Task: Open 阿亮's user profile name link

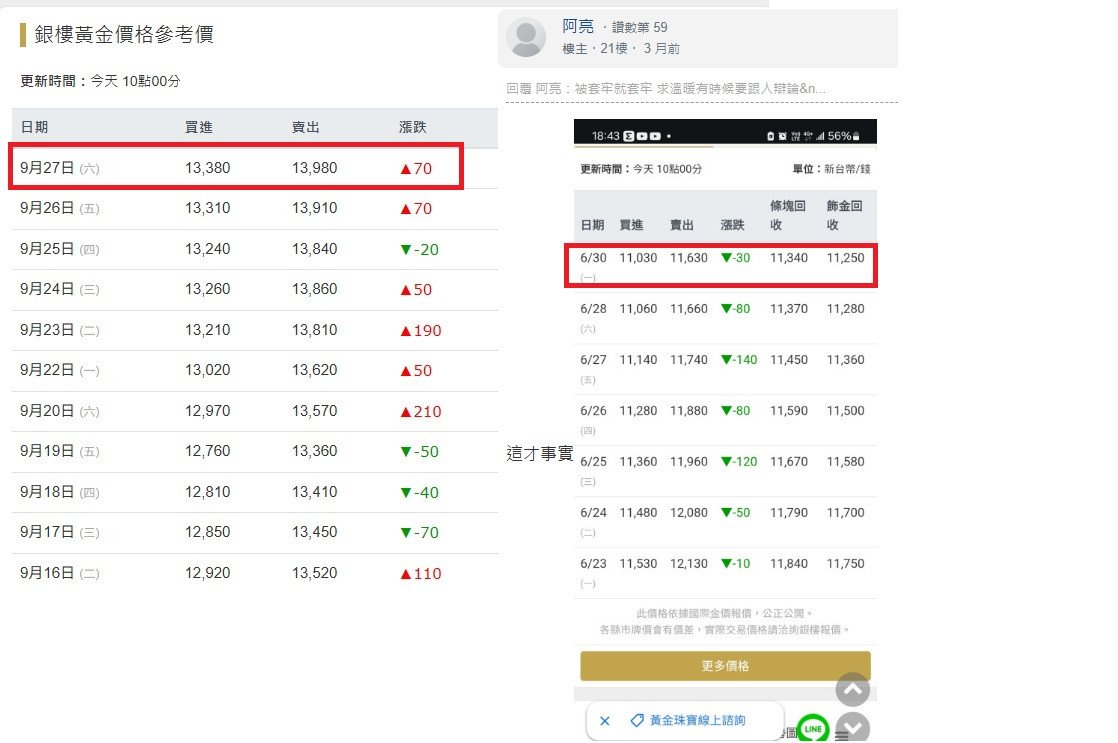Action: click(578, 26)
